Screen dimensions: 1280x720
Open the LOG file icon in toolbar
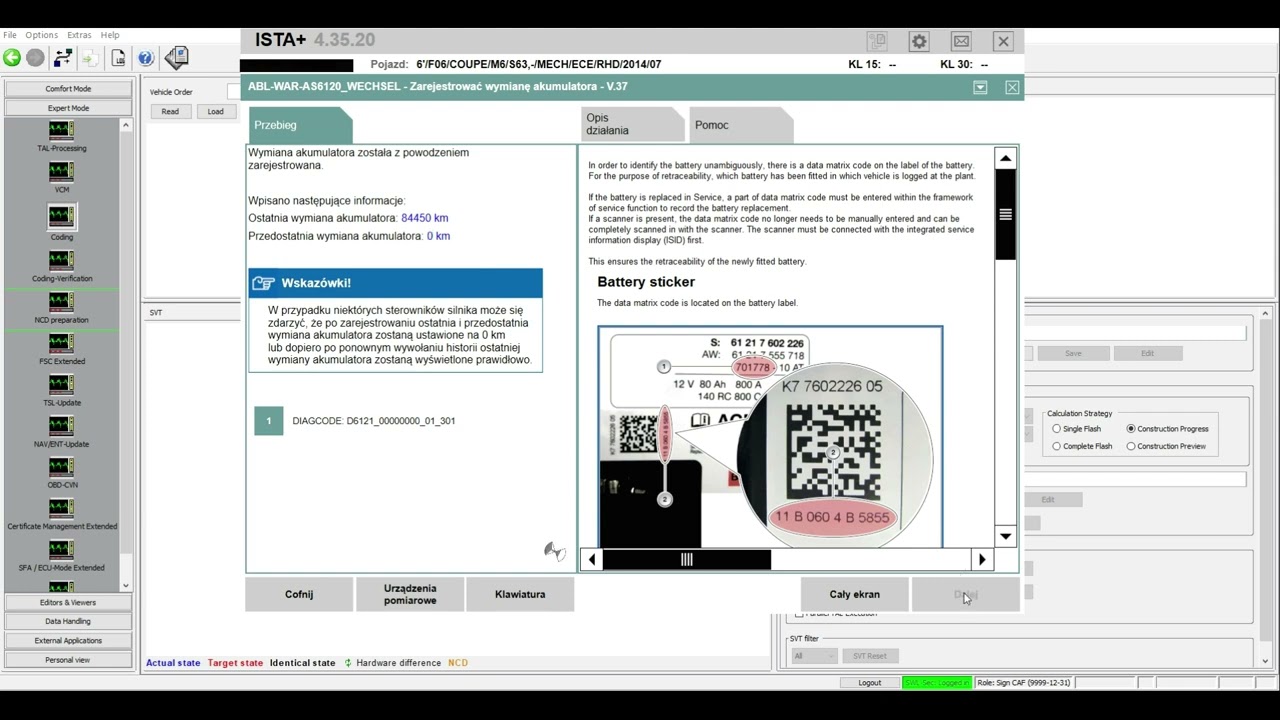click(x=118, y=58)
